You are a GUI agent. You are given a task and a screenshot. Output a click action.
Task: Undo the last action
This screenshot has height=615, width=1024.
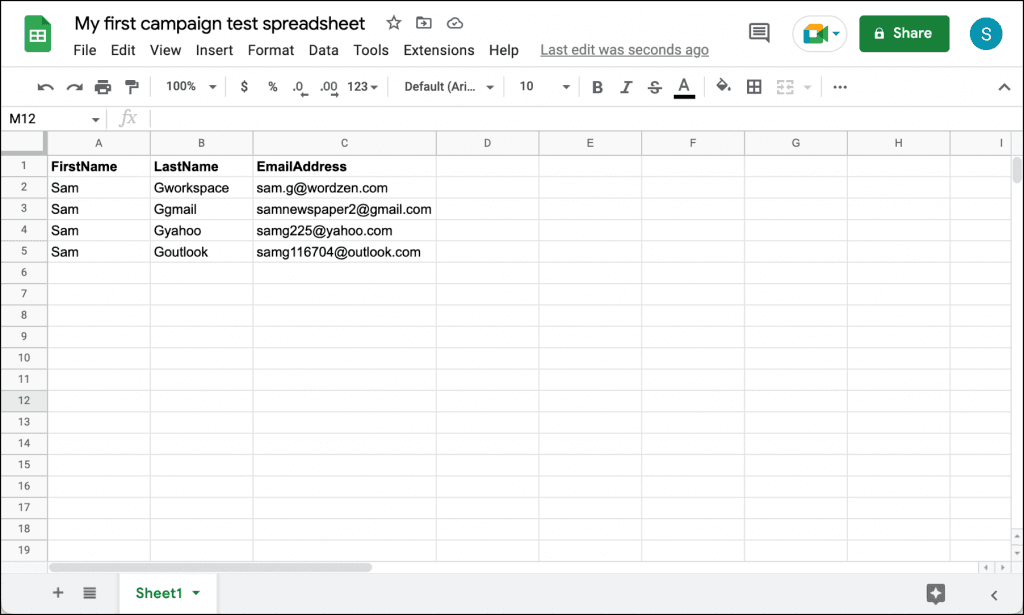click(45, 87)
